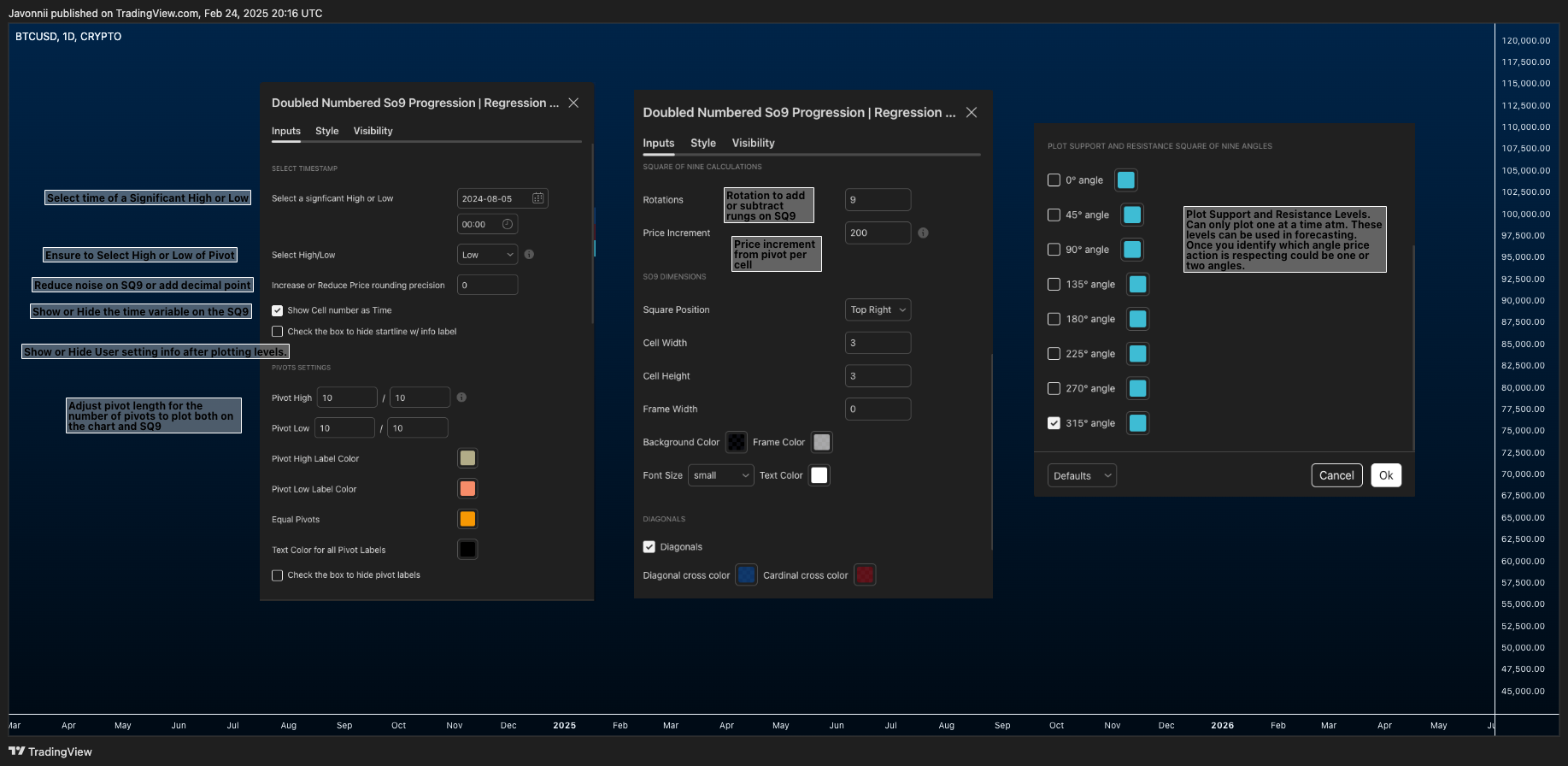Switch to Visibility tab in middle dialog
1568x766 pixels.
(x=753, y=143)
